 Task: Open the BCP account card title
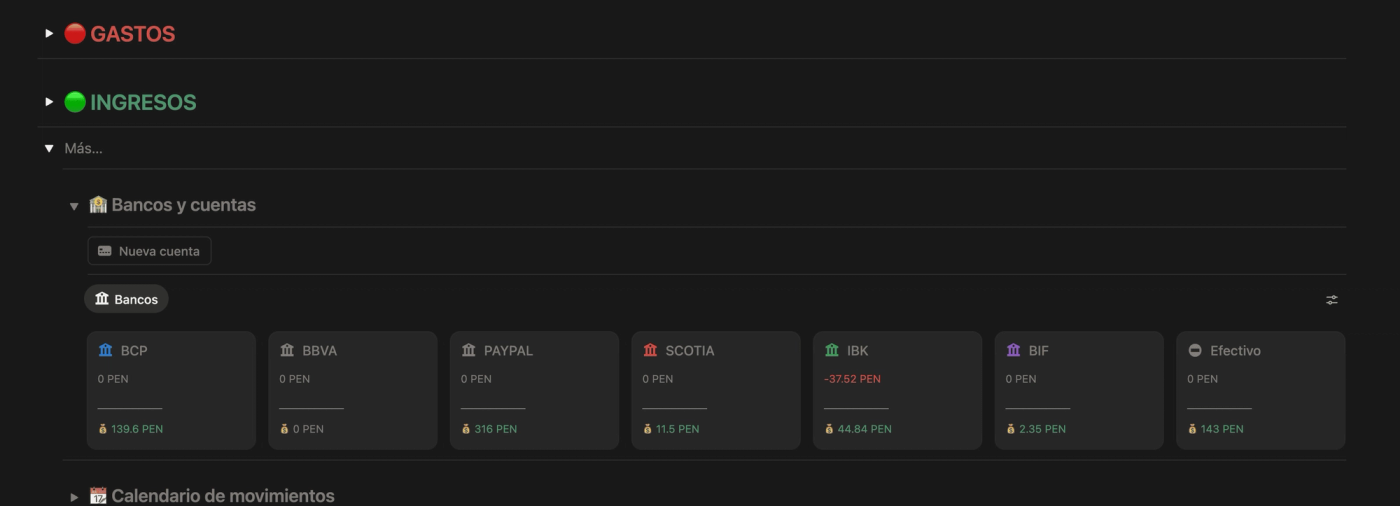pos(134,351)
